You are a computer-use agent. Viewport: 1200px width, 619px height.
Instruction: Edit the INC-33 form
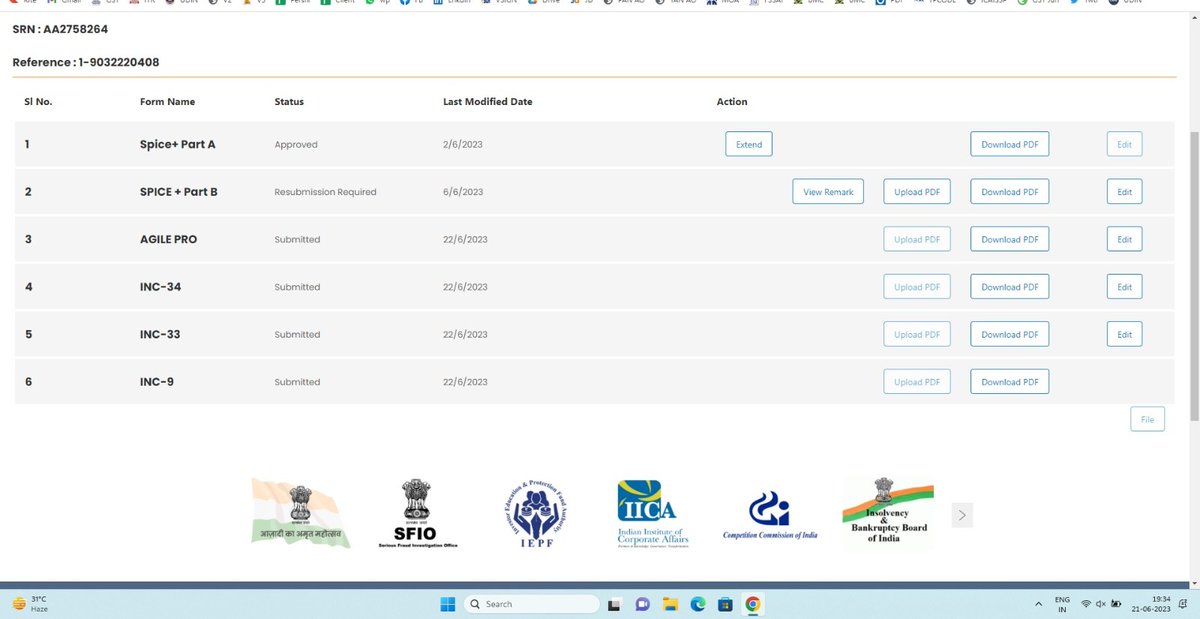click(x=1124, y=334)
